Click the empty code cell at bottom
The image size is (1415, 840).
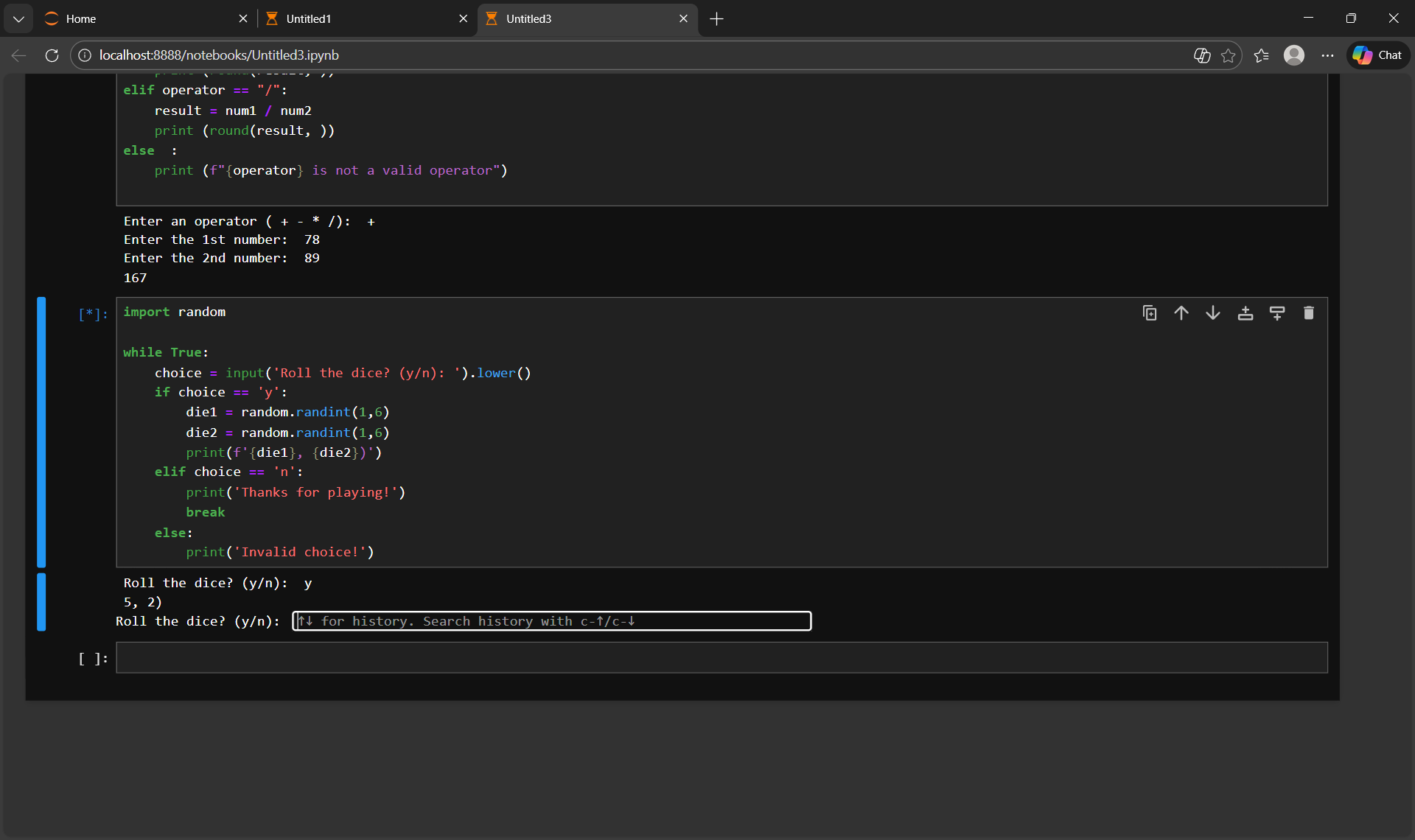click(x=721, y=657)
